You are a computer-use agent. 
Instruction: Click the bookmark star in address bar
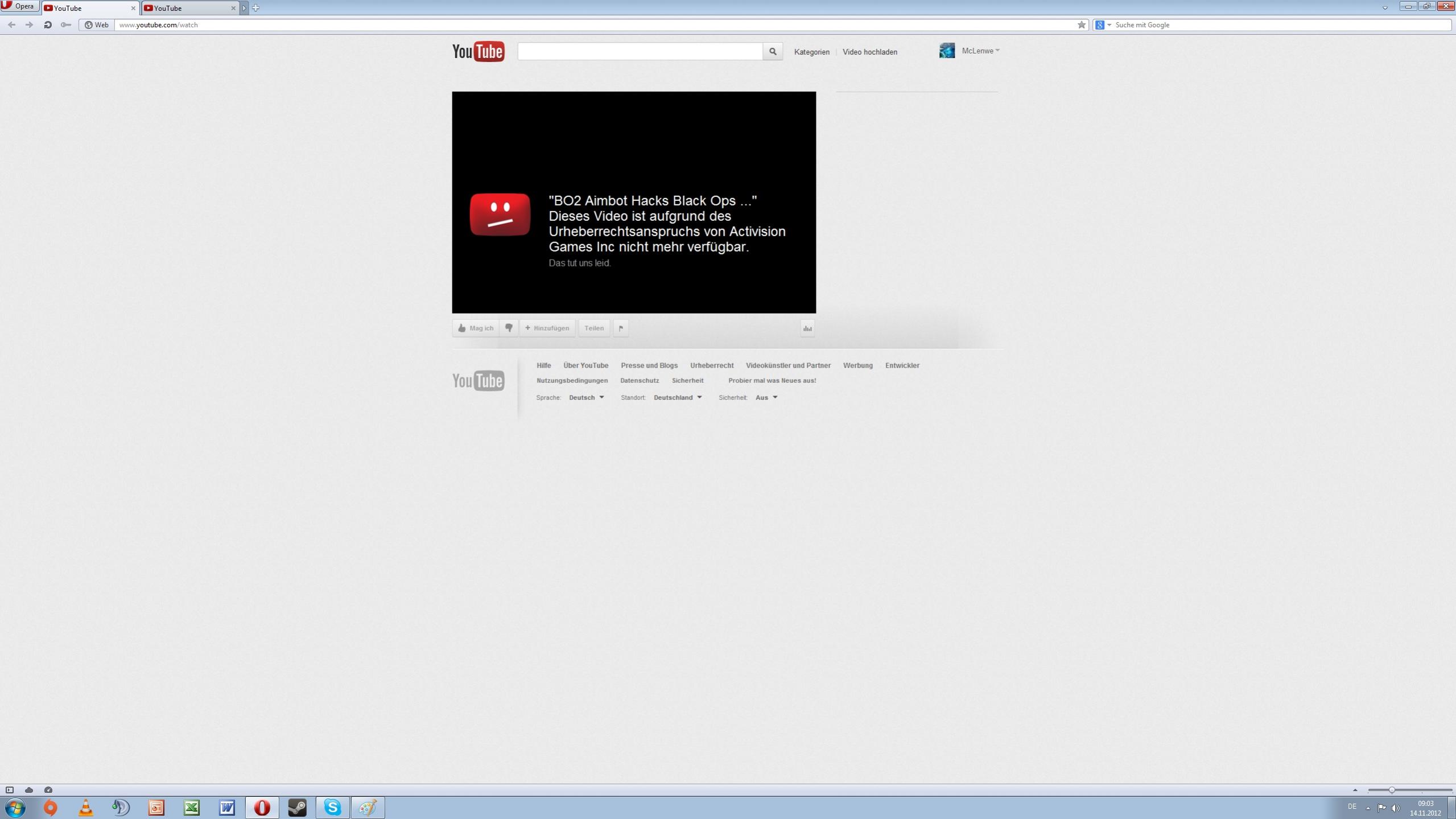[x=1081, y=24]
